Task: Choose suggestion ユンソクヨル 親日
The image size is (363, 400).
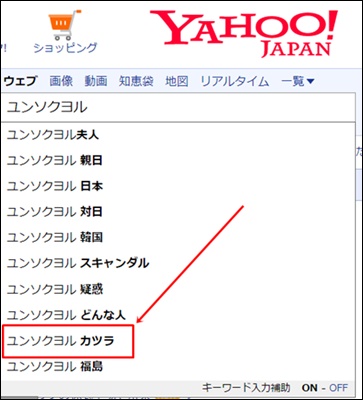Action: point(178,161)
